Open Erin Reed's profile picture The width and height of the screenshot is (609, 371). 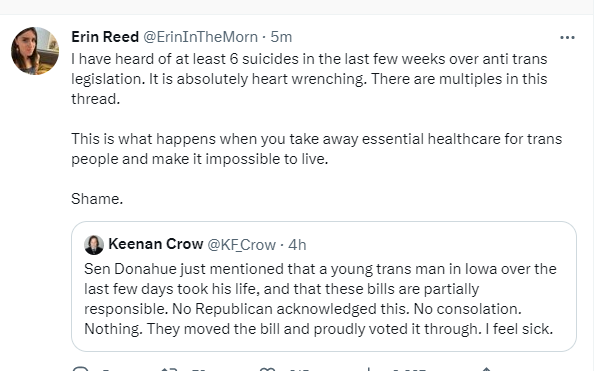[x=35, y=51]
